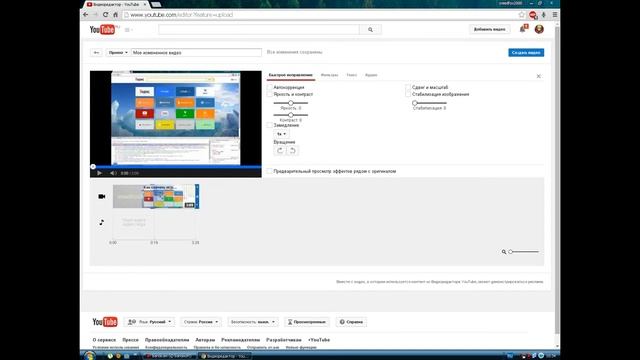Click the video preview progress bar
The image size is (640, 360).
pyautogui.click(x=176, y=167)
